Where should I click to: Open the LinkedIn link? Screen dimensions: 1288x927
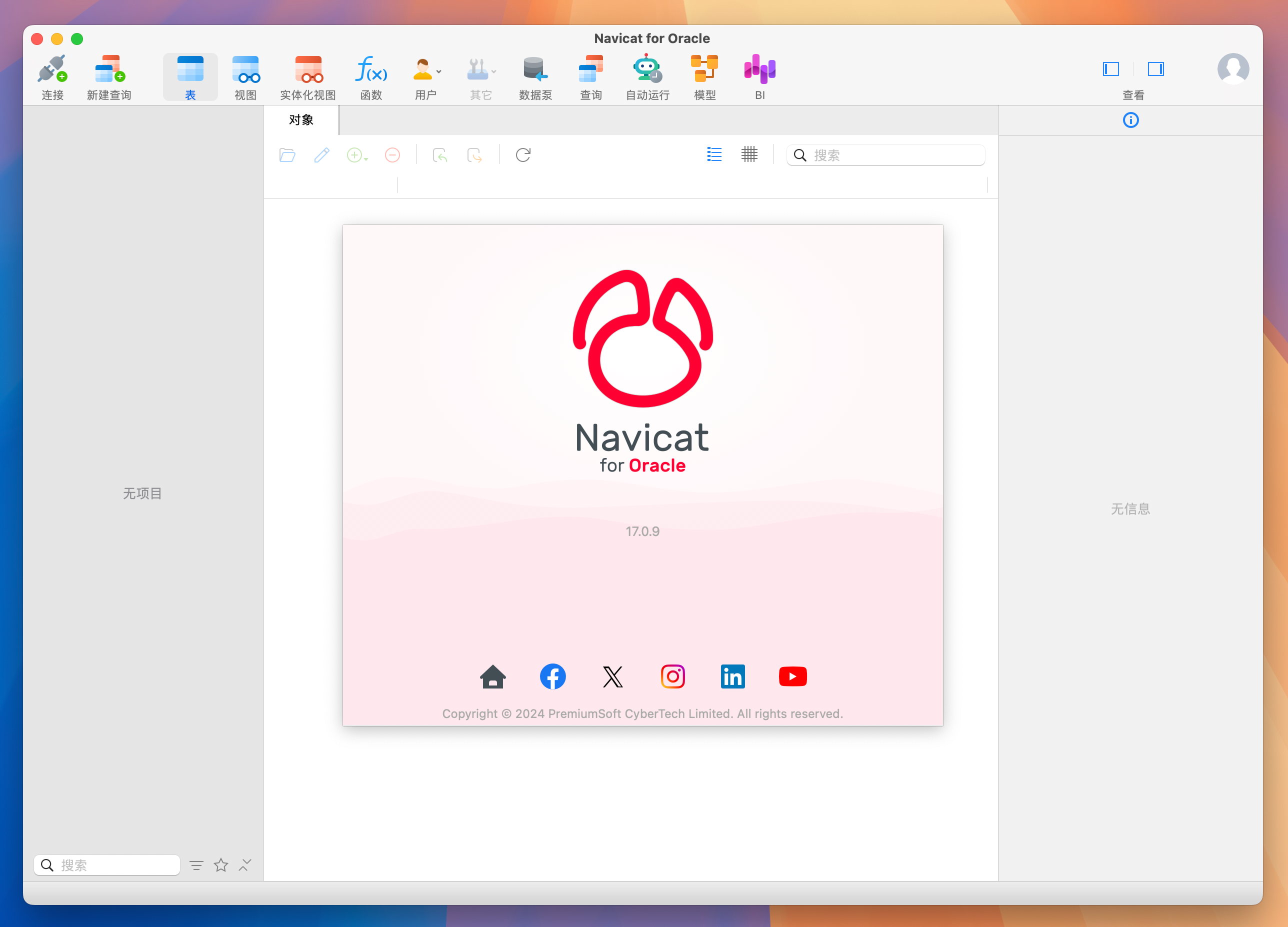732,676
